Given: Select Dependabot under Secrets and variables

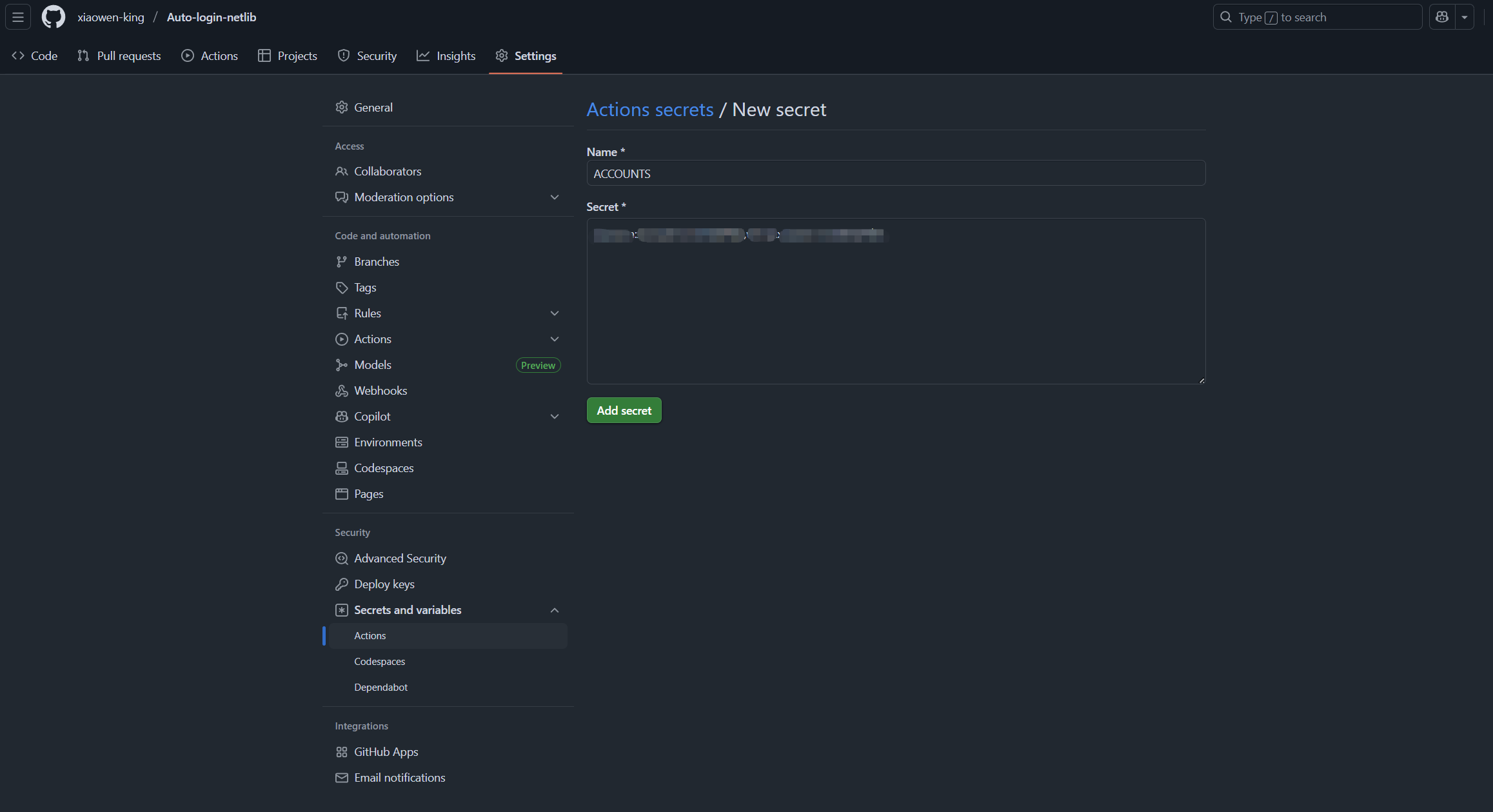Looking at the screenshot, I should click(381, 688).
